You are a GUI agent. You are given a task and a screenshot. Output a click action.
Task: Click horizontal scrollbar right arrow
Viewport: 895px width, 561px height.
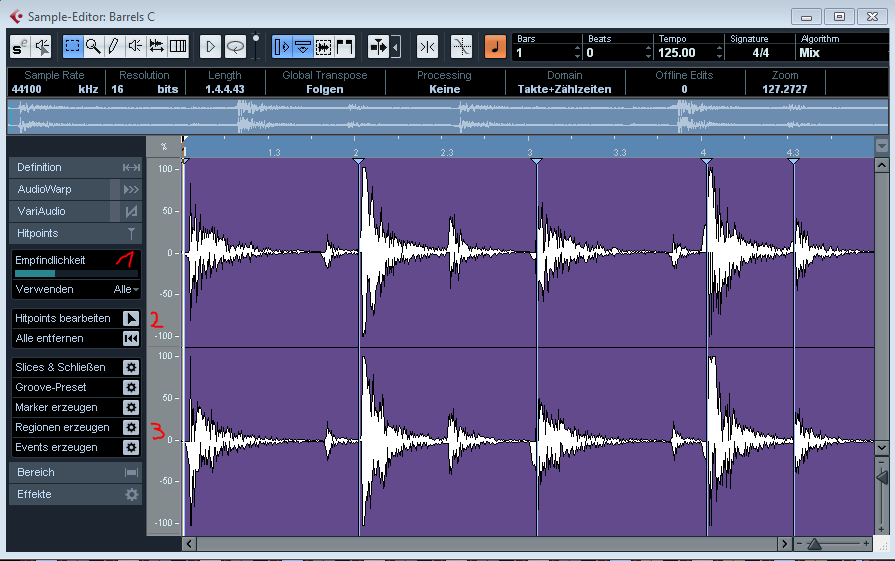coord(785,544)
